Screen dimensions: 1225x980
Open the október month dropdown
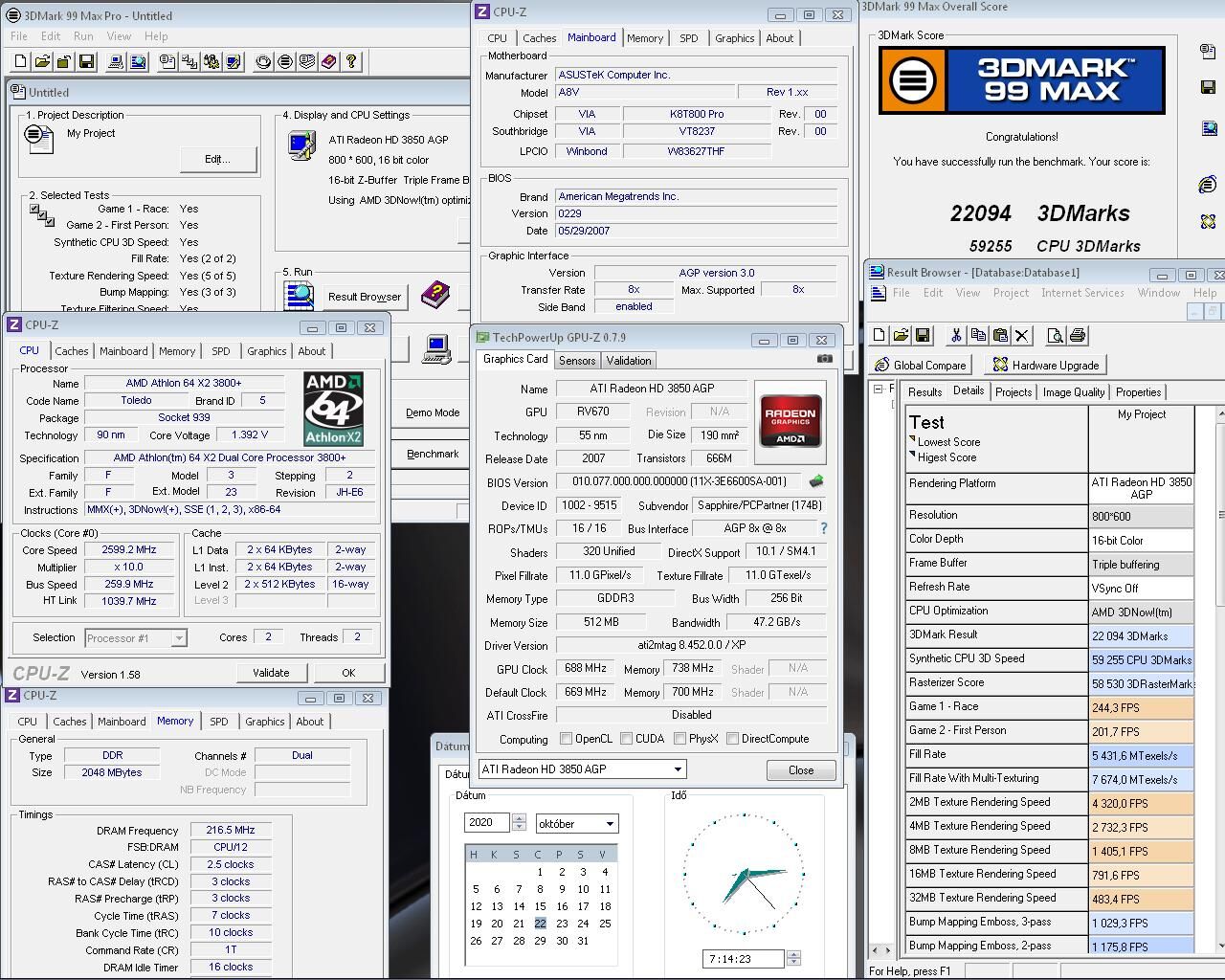click(x=577, y=823)
